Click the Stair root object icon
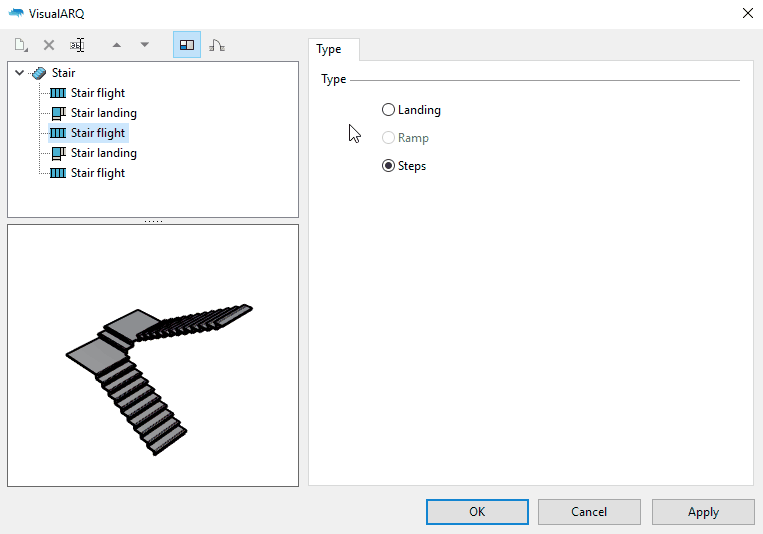Screen dimensions: 763x534 pyautogui.click(x=39, y=73)
